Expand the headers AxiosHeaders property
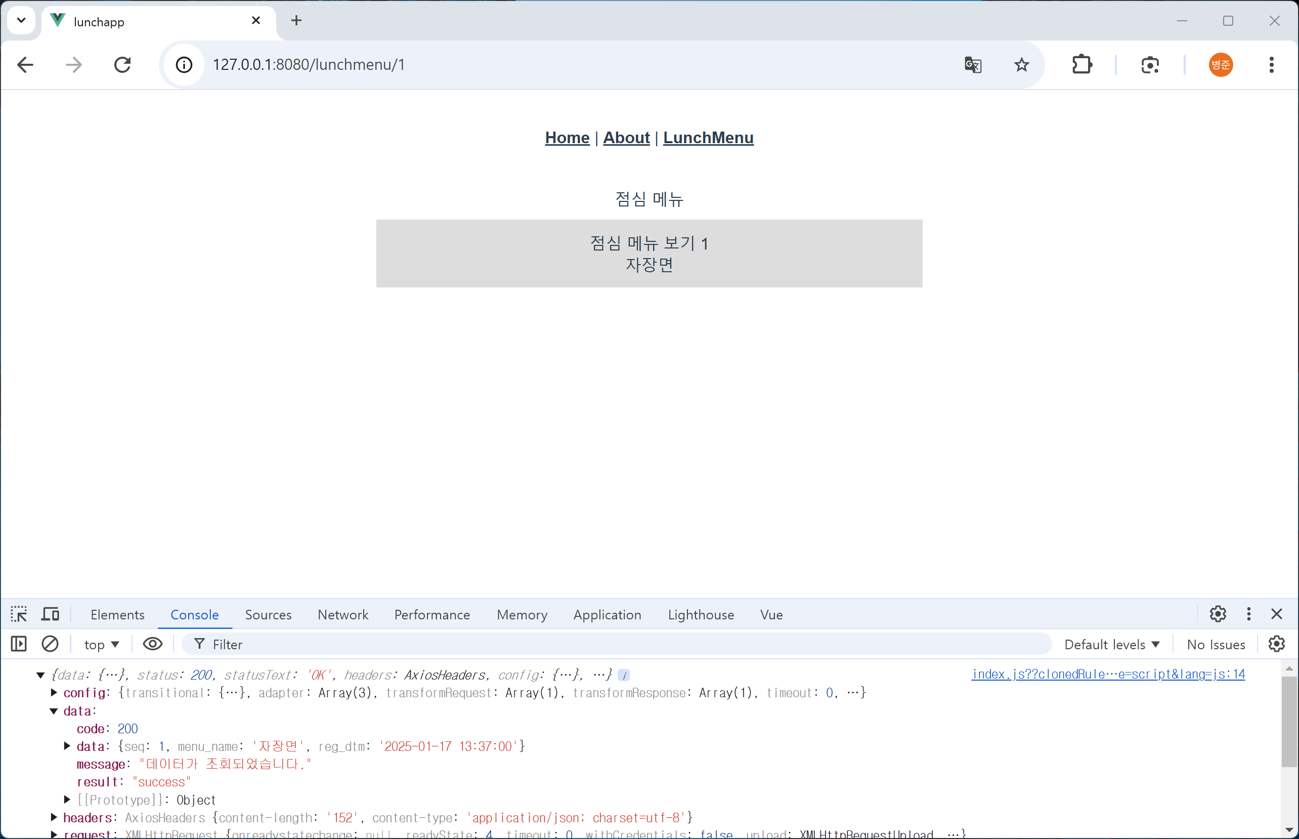 pos(54,818)
